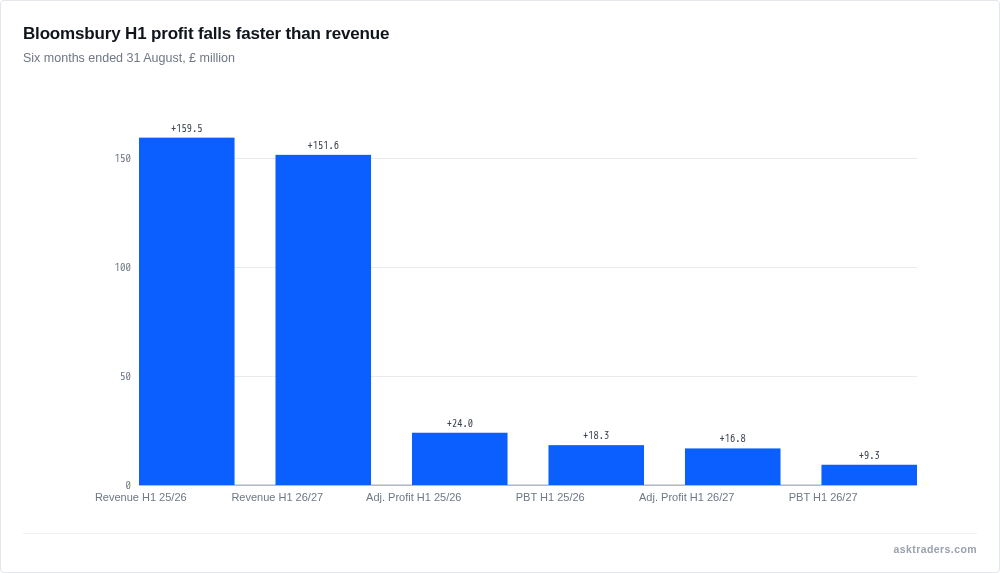The image size is (1000, 573).
Task: Click the 0 y-axis tick label
Action: click(128, 486)
